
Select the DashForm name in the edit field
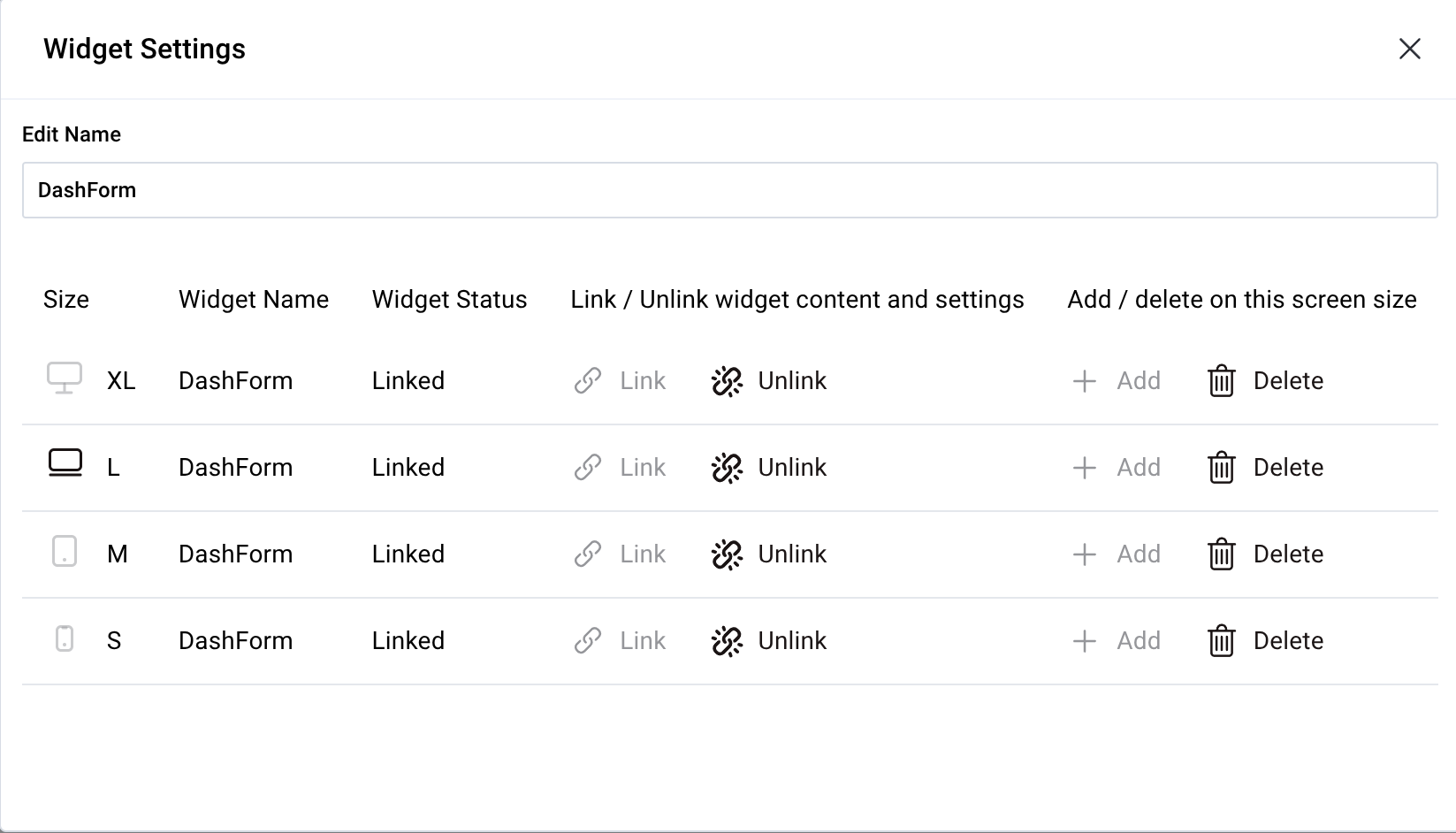tap(87, 190)
